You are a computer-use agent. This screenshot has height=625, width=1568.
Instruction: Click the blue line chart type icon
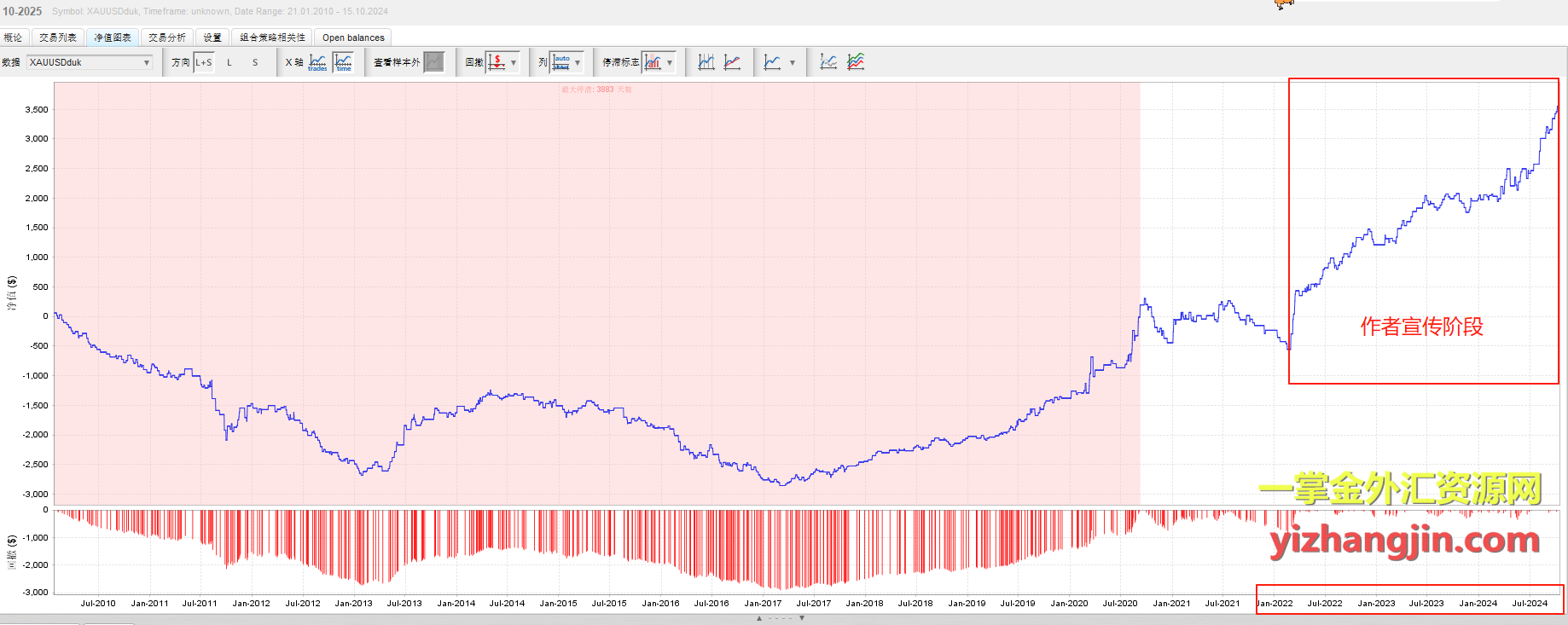point(772,62)
